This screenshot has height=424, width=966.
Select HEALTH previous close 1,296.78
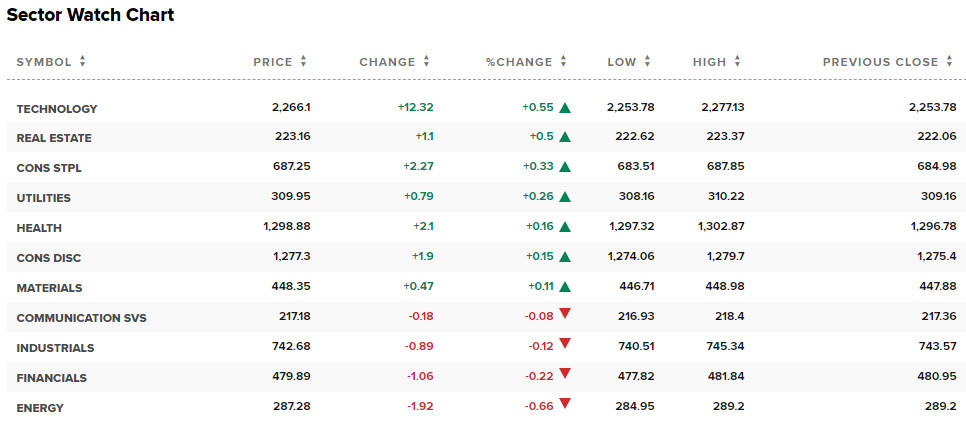933,227
